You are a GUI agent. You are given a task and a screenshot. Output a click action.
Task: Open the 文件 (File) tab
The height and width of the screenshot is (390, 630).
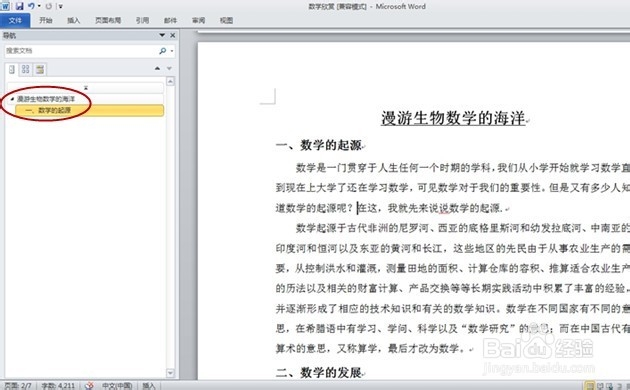[15, 20]
